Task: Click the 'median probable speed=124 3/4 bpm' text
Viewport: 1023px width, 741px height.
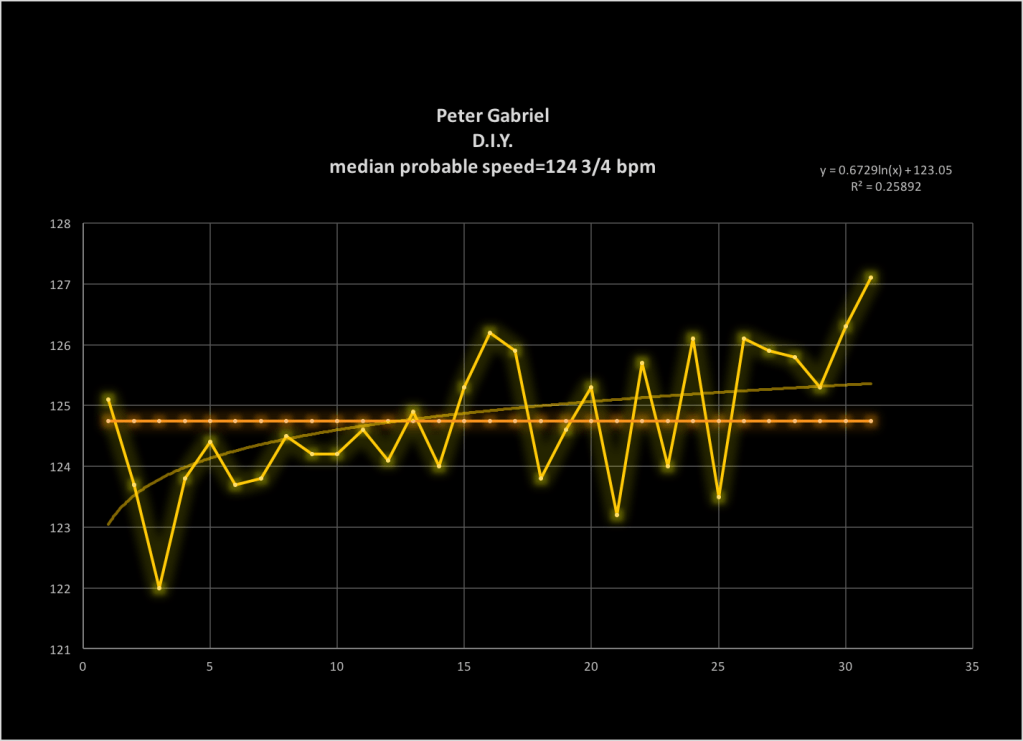Action: pos(492,167)
